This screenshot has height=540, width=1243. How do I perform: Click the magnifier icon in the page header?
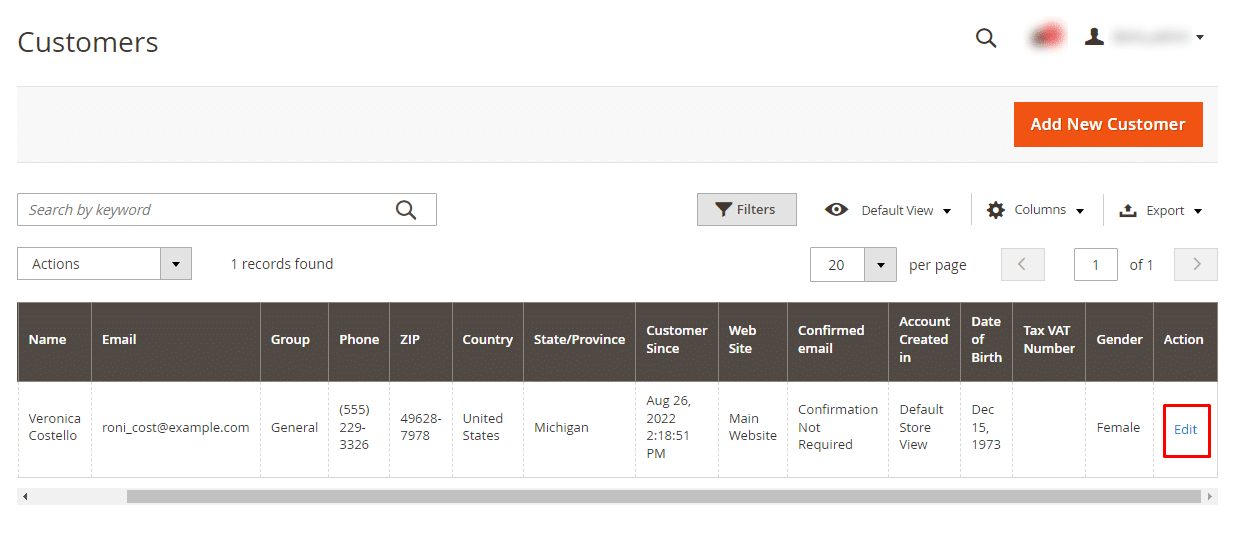[986, 38]
